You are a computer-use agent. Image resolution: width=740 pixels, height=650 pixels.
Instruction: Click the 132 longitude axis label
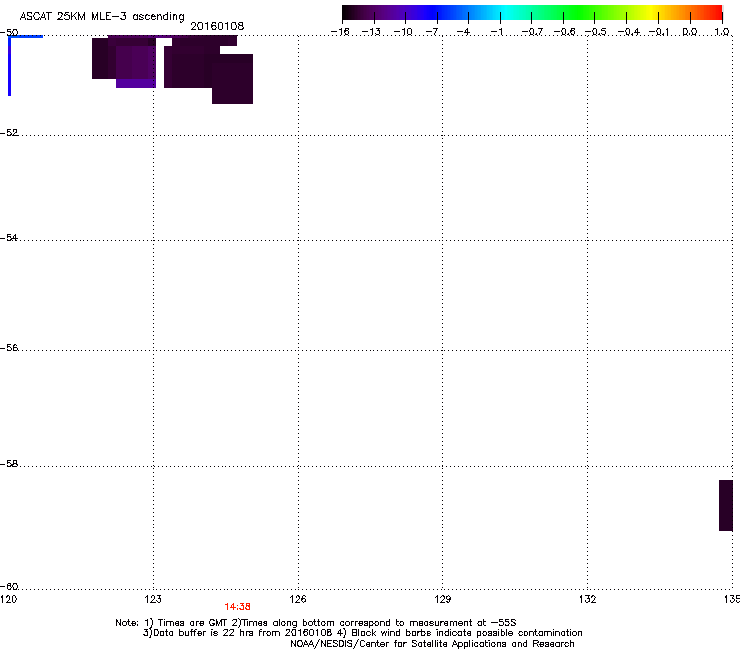pos(587,599)
